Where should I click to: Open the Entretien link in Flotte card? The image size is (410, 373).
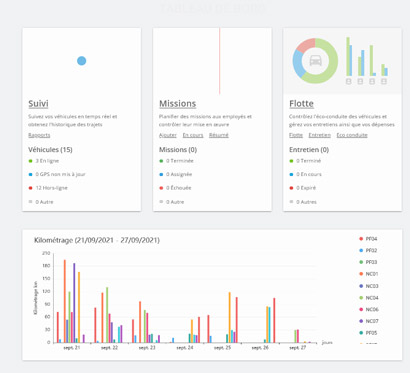pos(320,135)
